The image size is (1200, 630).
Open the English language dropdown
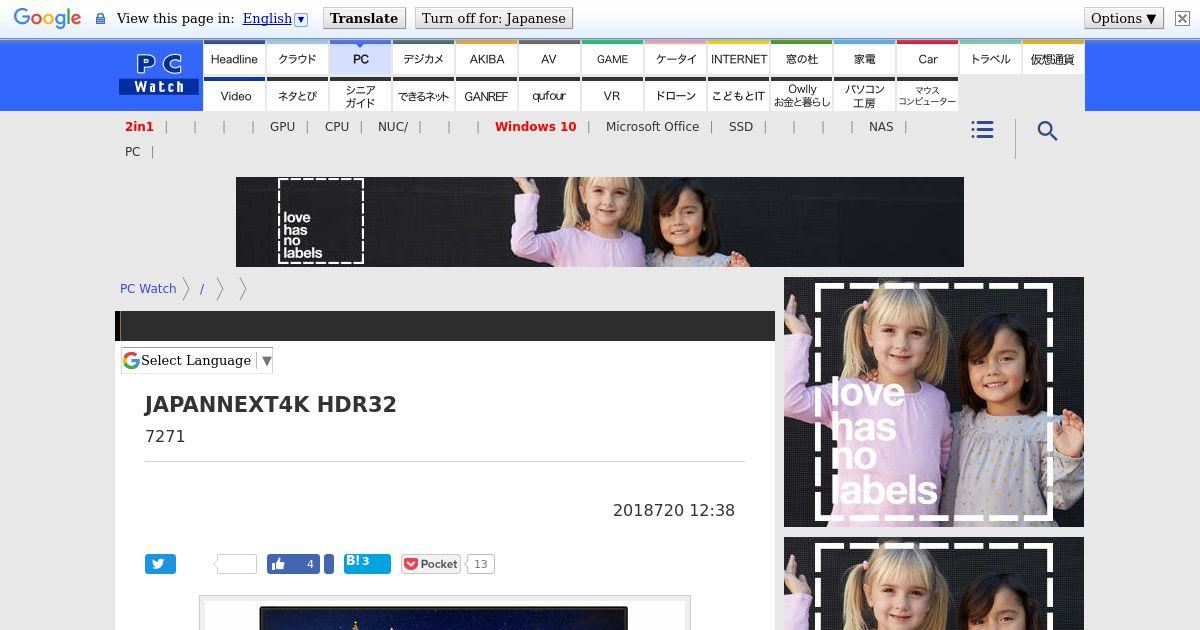pyautogui.click(x=275, y=18)
